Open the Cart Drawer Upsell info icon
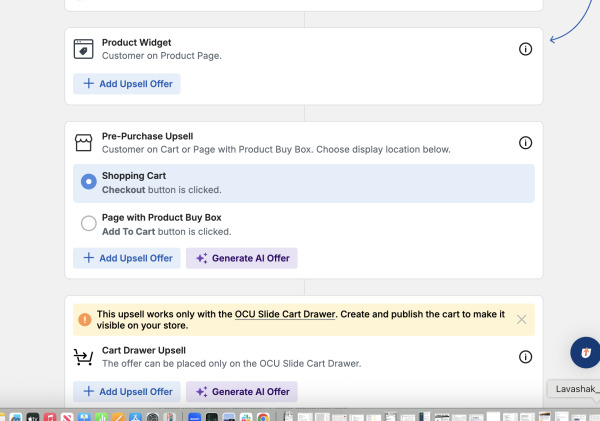600x421 pixels. click(525, 357)
